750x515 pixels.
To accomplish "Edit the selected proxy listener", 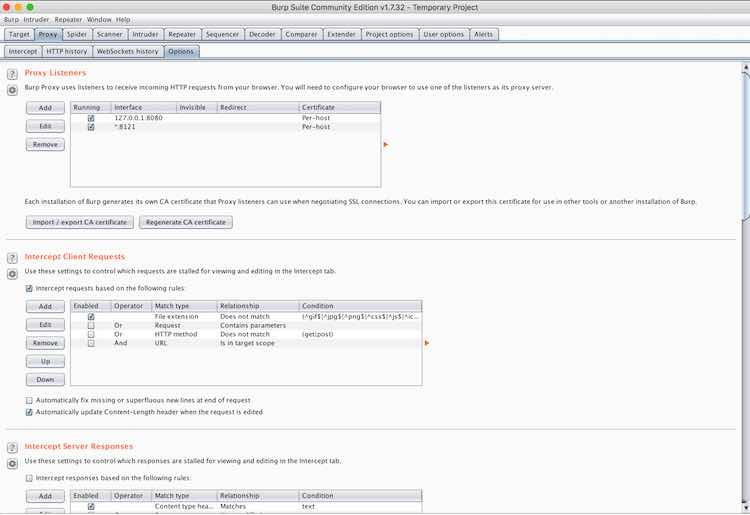I will [x=45, y=126].
